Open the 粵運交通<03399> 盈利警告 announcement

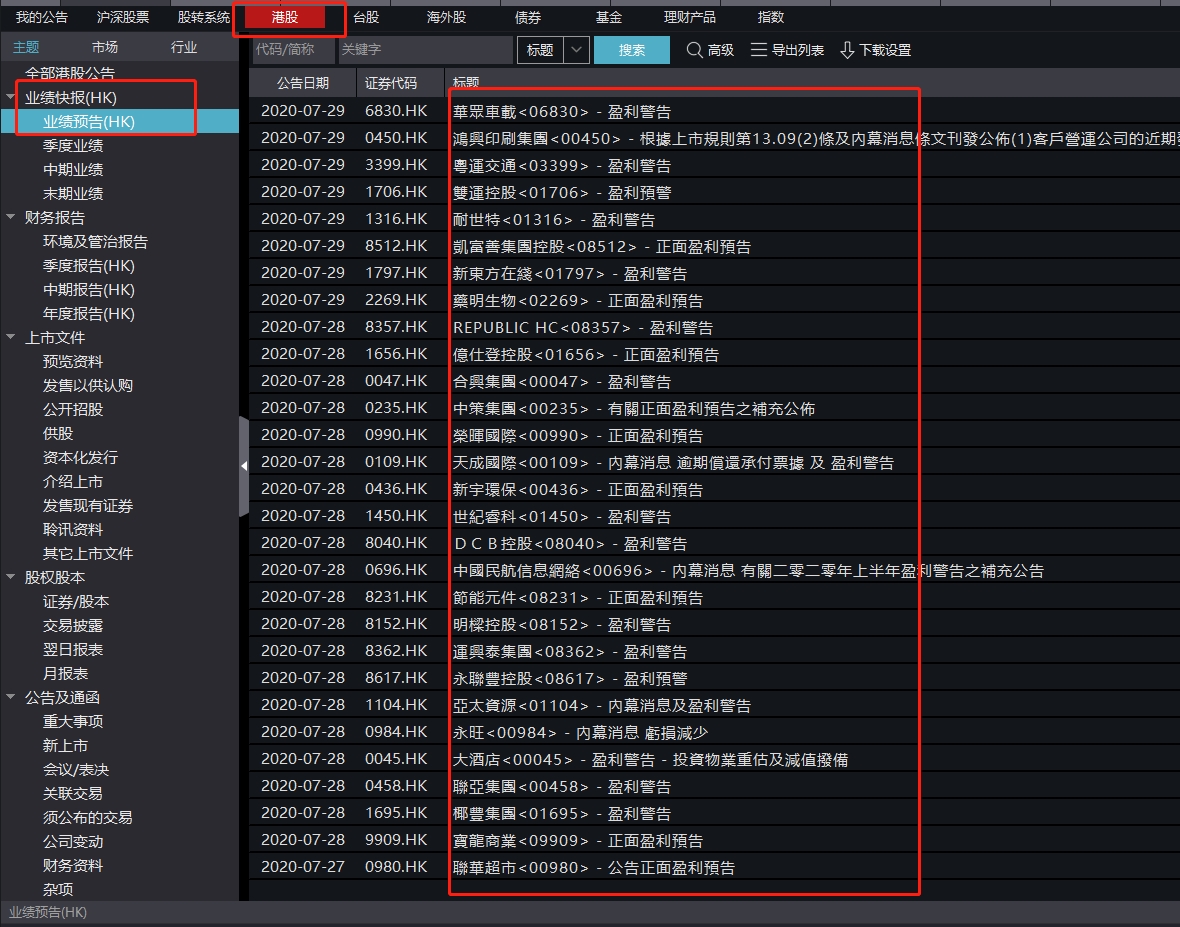point(561,166)
